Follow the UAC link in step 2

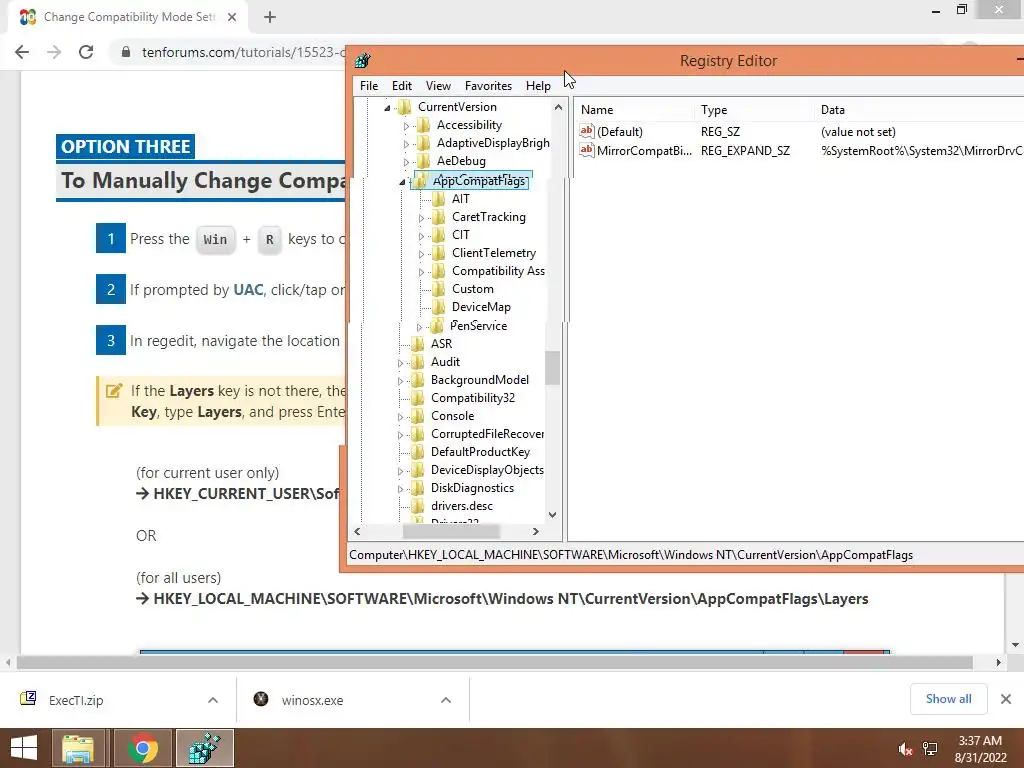(x=249, y=289)
